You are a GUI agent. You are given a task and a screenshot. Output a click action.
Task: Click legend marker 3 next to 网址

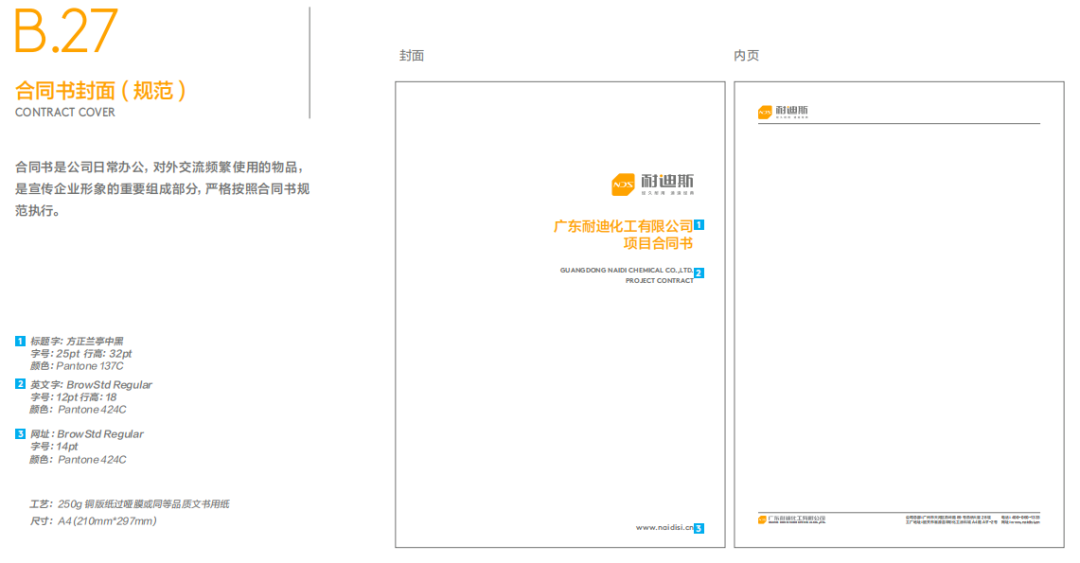(x=20, y=434)
